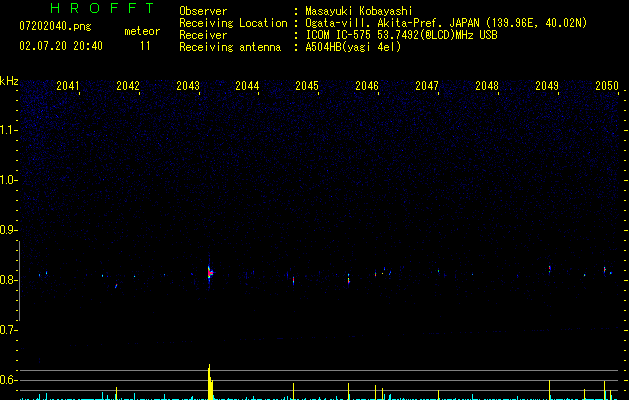Select the file name 07202040.png

click(x=55, y=27)
